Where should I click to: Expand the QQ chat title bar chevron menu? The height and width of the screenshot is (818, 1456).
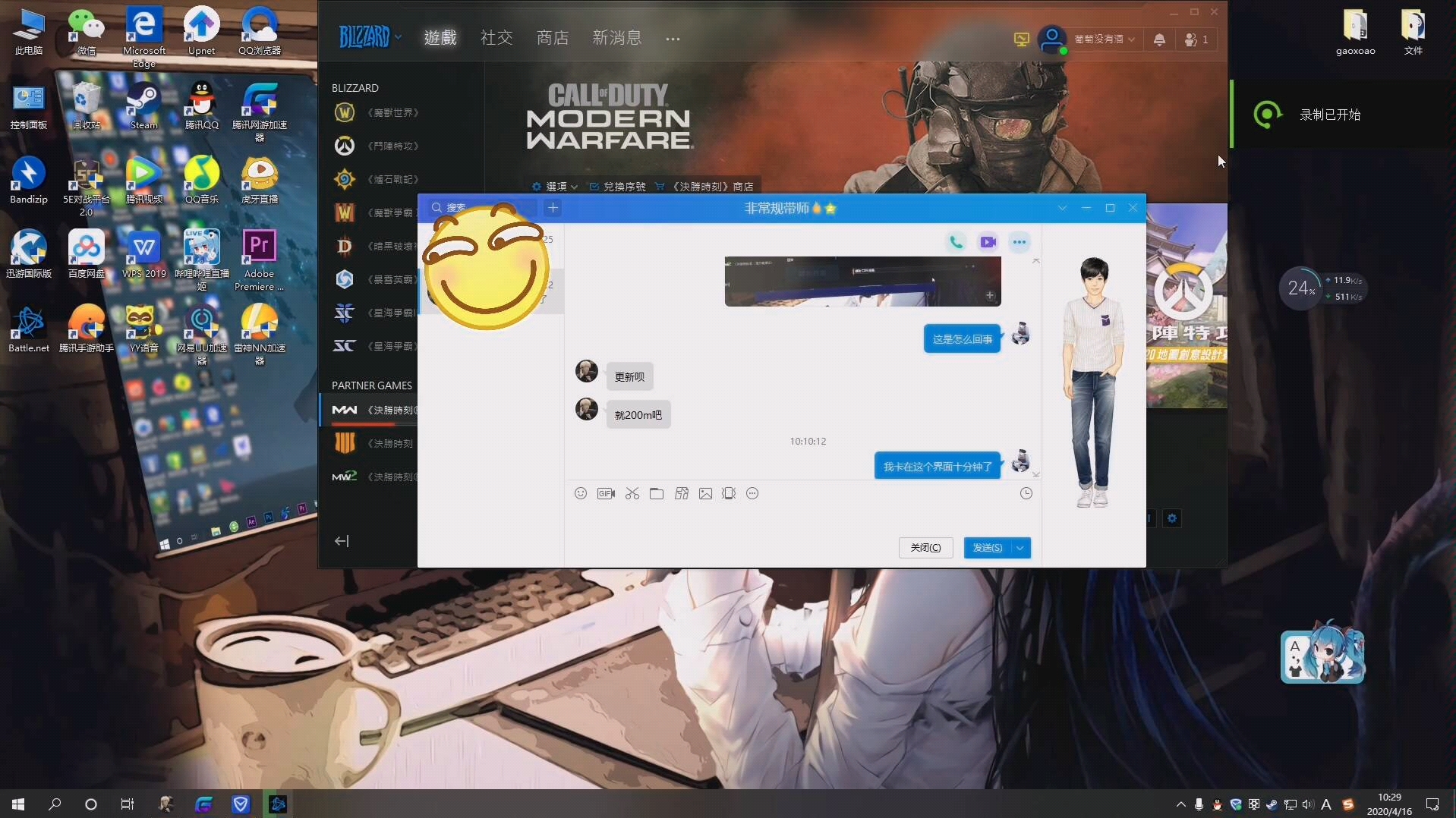pyautogui.click(x=1062, y=208)
